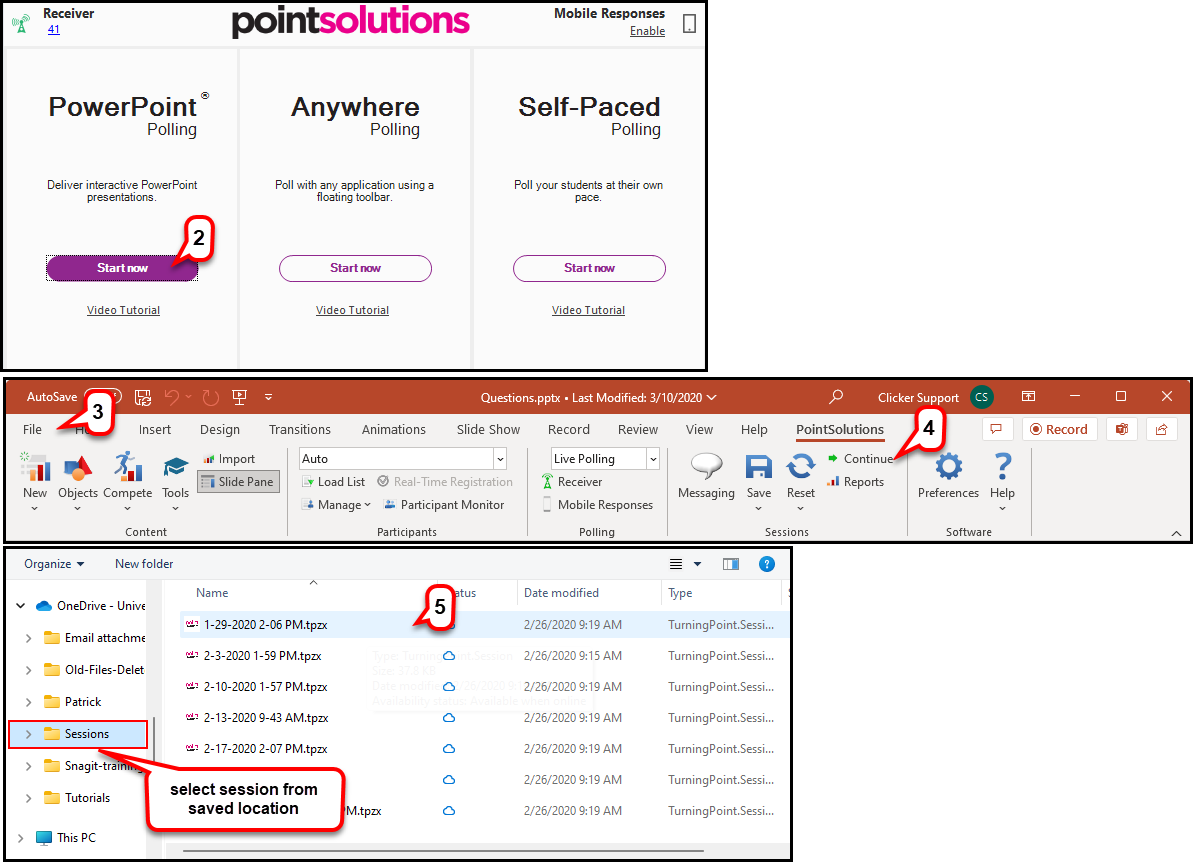Screen dimensions: 1193x862
Task: Click the mobile phone icon beside Mobile Responses
Action: (x=689, y=24)
